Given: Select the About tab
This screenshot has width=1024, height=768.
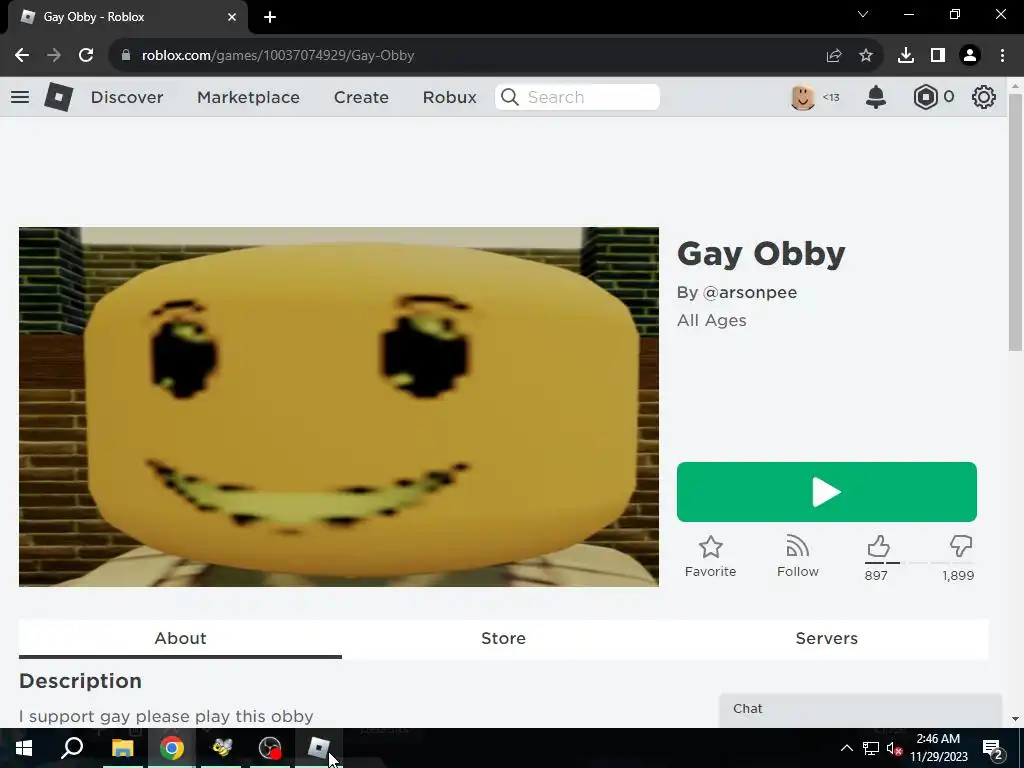Looking at the screenshot, I should point(180,638).
